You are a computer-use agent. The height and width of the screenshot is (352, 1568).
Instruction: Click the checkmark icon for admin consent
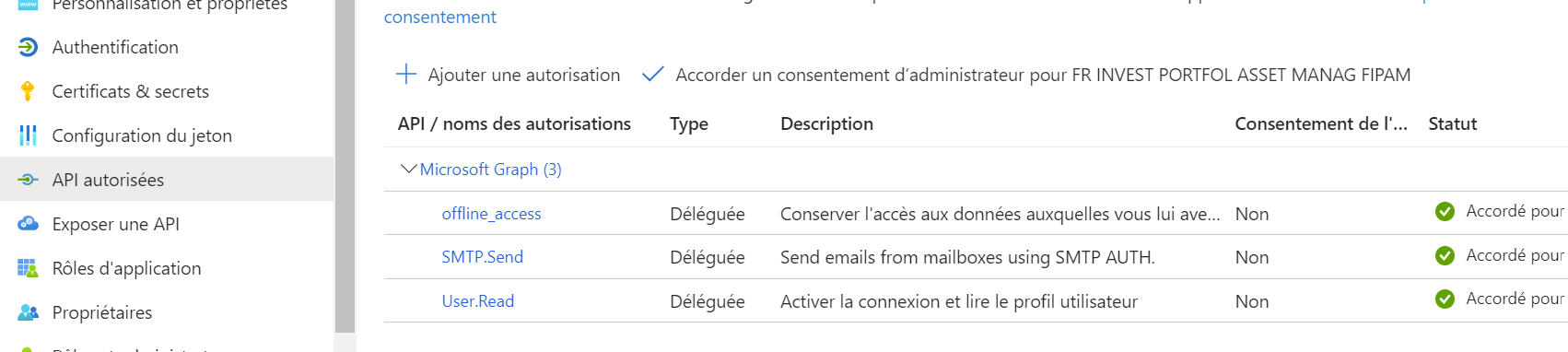pos(653,75)
